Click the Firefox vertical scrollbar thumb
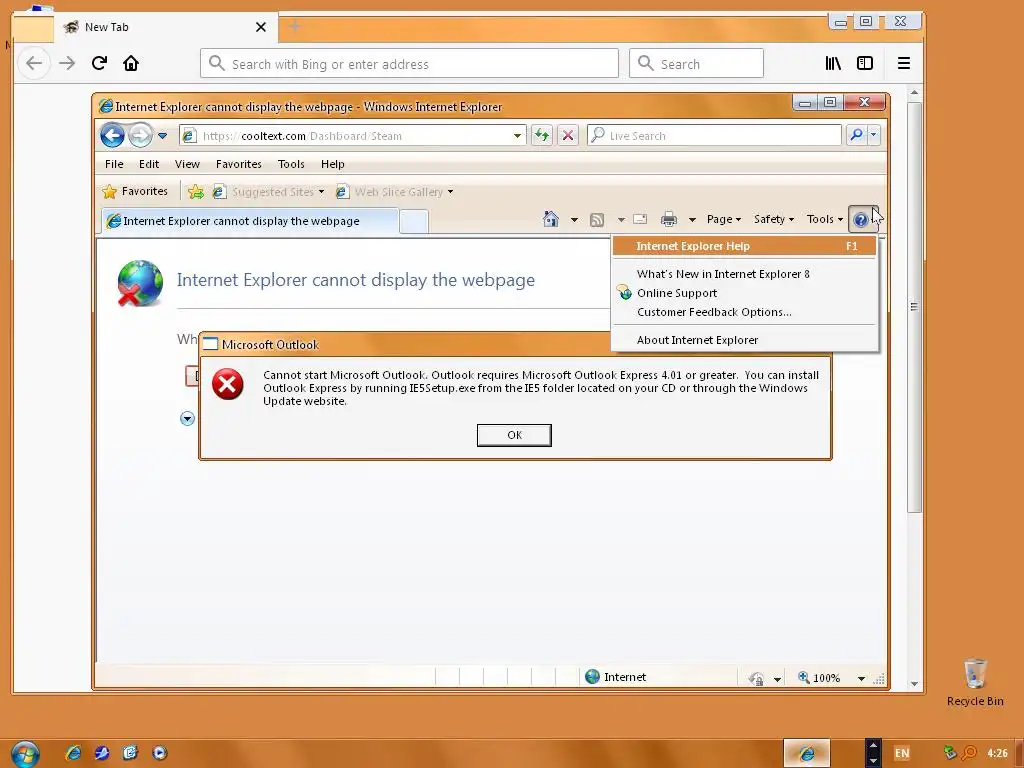The image size is (1024, 768). (x=914, y=307)
